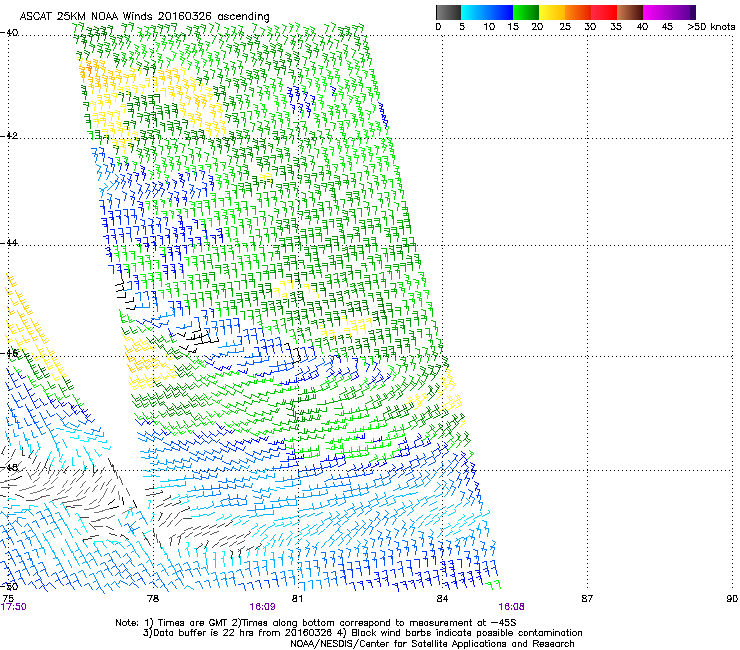This screenshot has width=740, height=650.
Task: Click the NOAA/NESDIS credit line
Action: tap(432, 644)
